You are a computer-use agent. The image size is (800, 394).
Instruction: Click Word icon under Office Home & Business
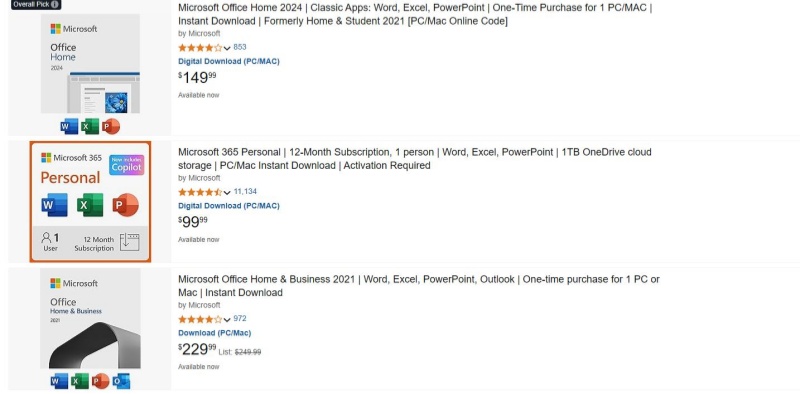[59, 381]
